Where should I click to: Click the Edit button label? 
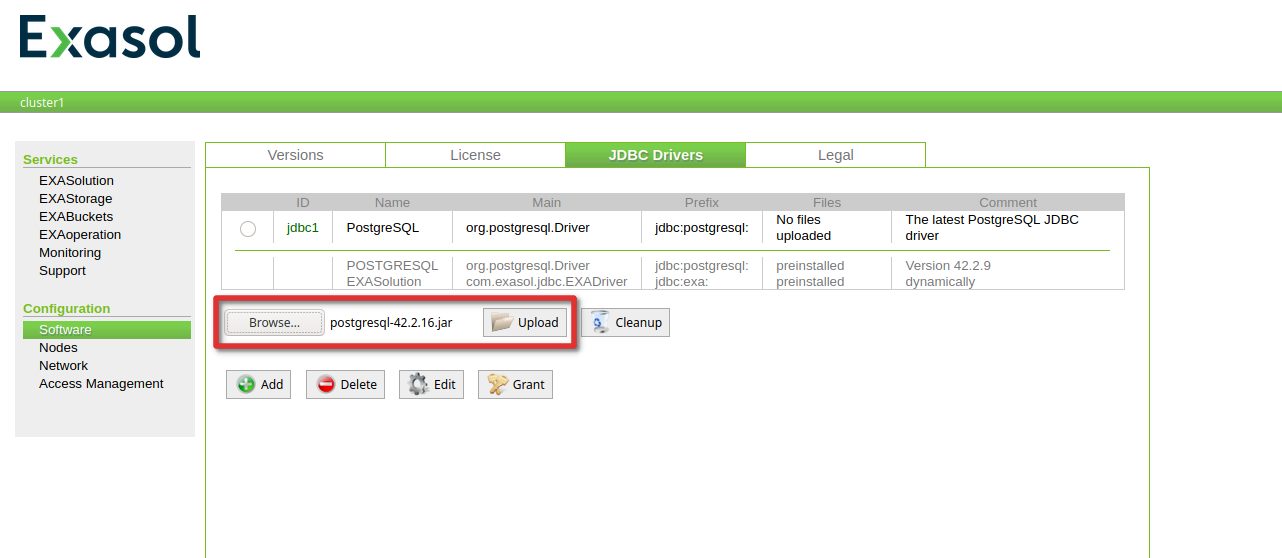pyautogui.click(x=444, y=385)
